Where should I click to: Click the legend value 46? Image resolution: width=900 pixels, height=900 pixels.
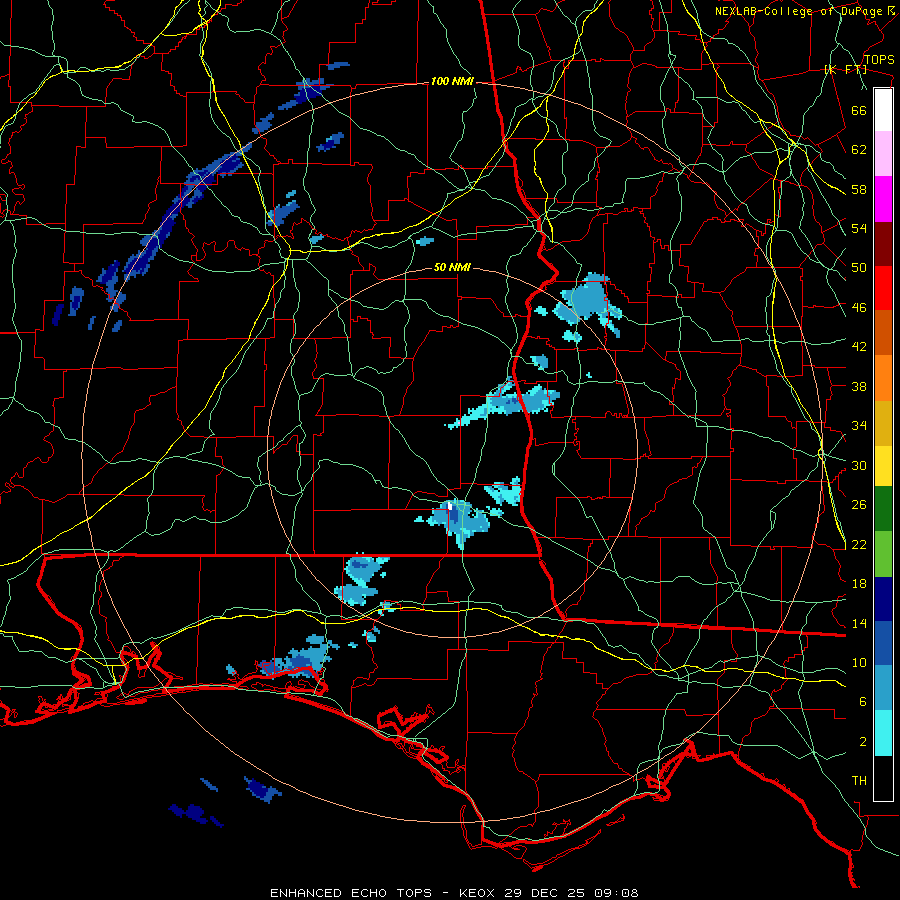pos(859,307)
